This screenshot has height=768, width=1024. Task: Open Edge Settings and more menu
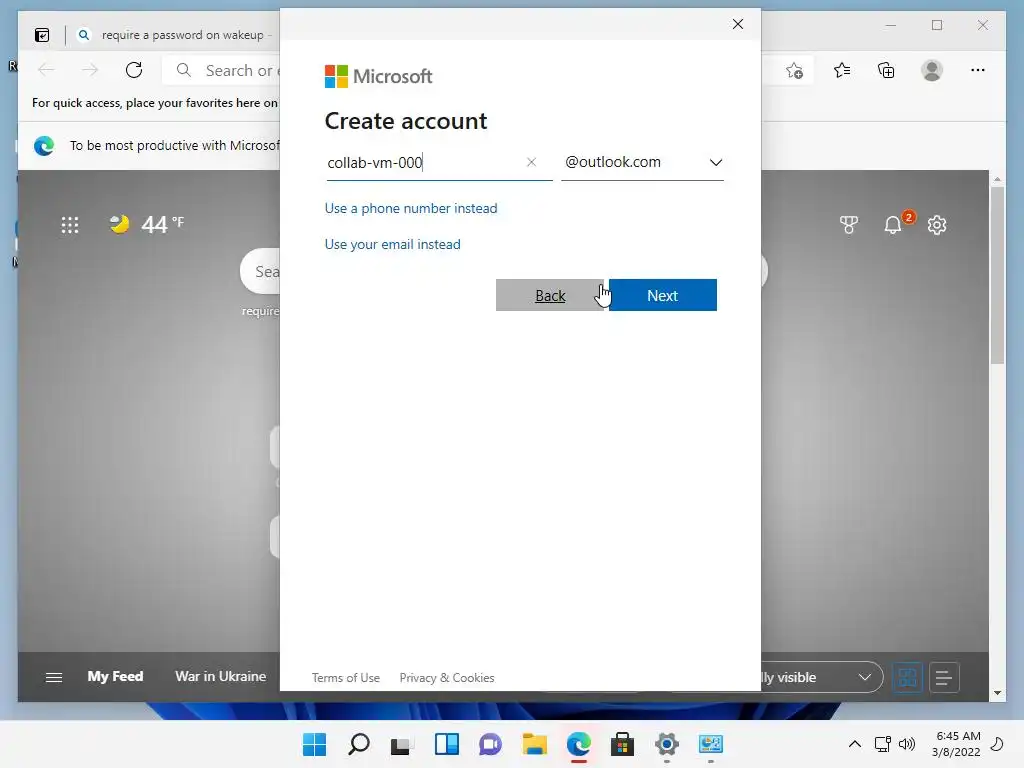tap(978, 70)
